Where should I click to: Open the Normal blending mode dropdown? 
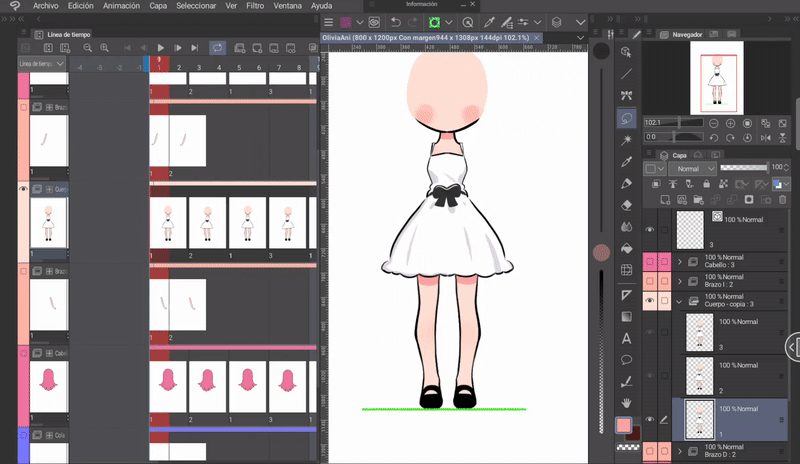point(692,169)
